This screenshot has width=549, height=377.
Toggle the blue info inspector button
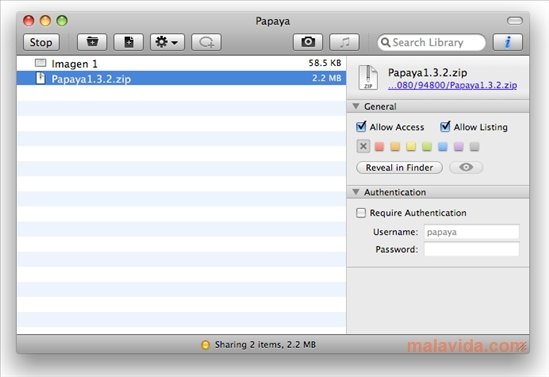pos(508,42)
